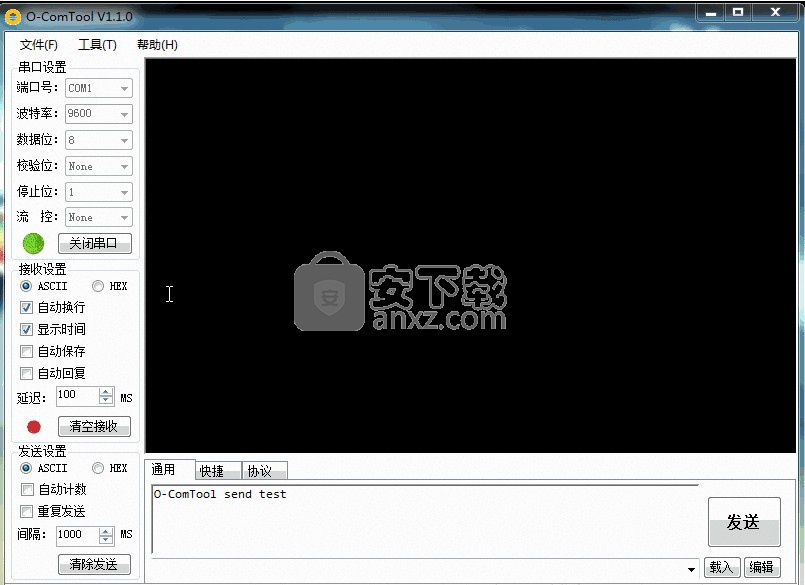Expand the 停止位 1 dropdown
This screenshot has height=585, width=805.
click(124, 192)
